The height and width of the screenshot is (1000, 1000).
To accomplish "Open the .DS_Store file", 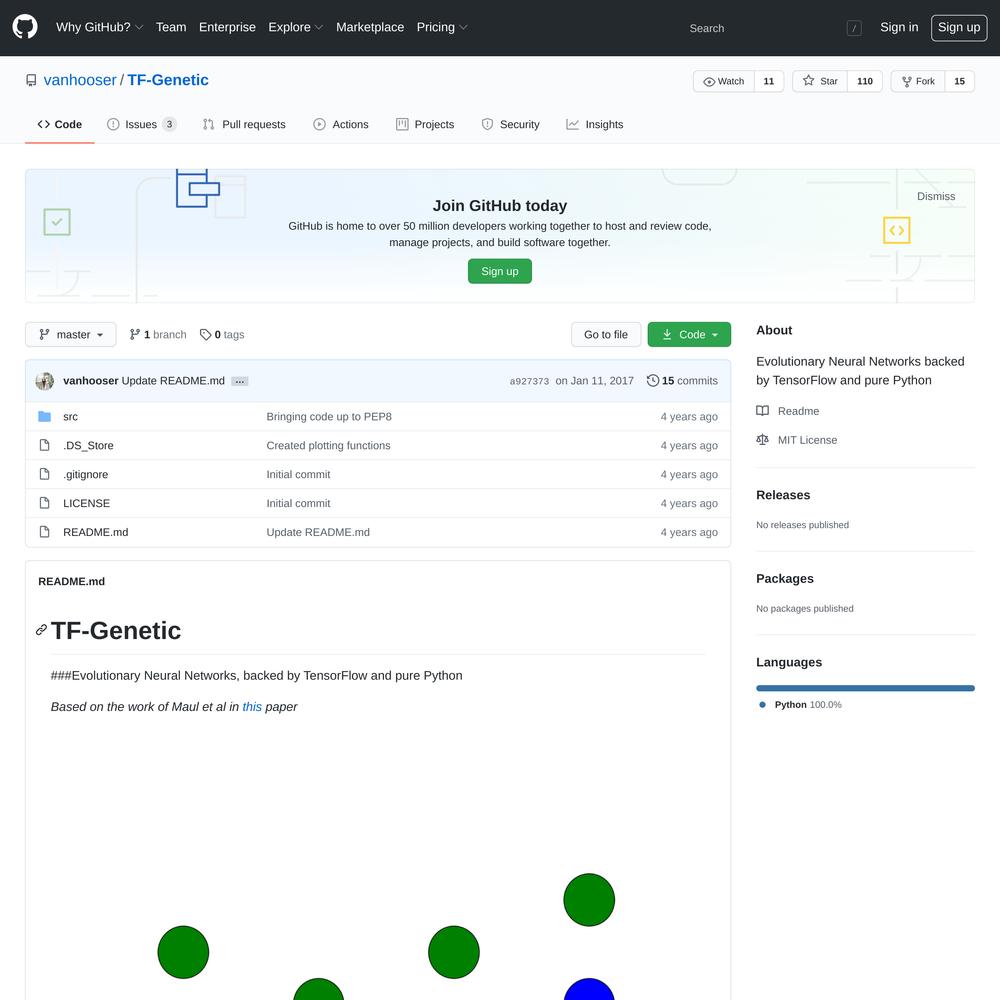I will (x=88, y=446).
